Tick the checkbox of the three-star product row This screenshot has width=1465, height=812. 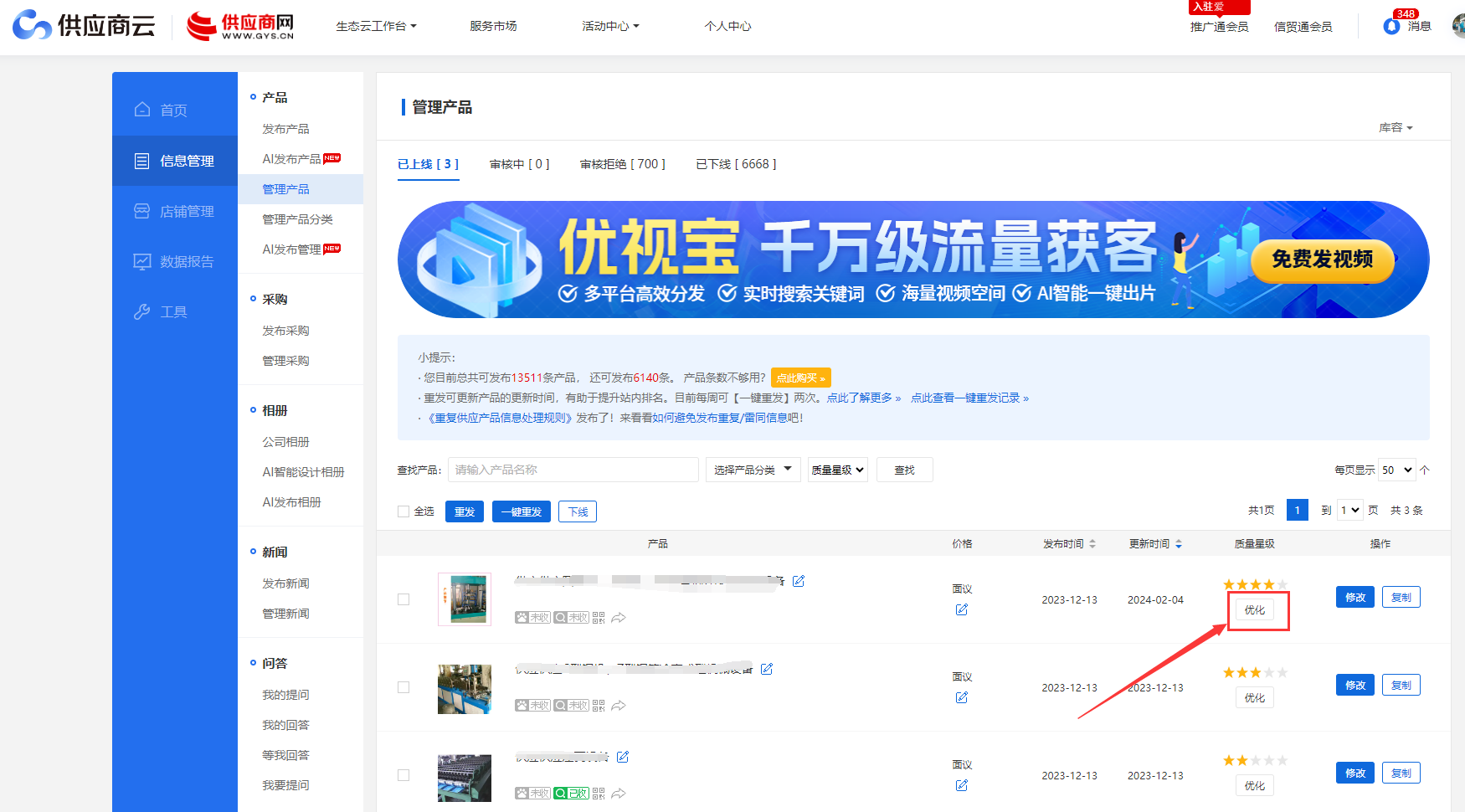[404, 687]
